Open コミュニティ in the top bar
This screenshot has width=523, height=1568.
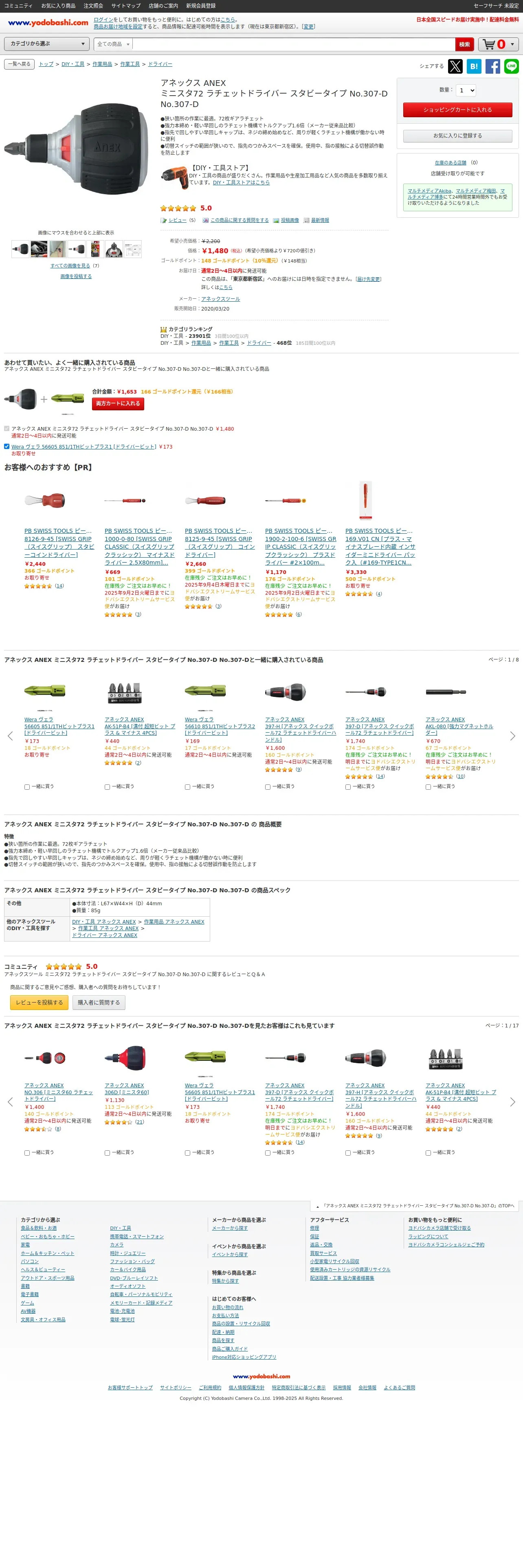(18, 6)
